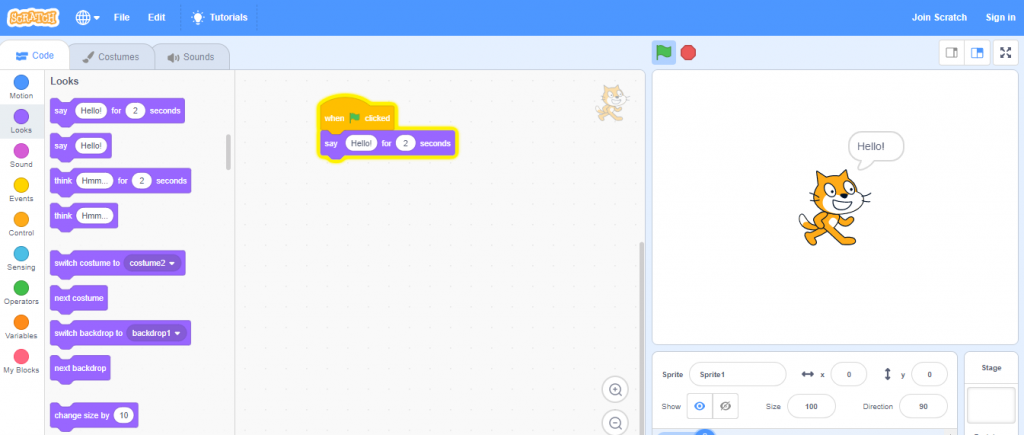The width and height of the screenshot is (1024, 435).
Task: Click the 10 field in change size block
Action: 123,415
